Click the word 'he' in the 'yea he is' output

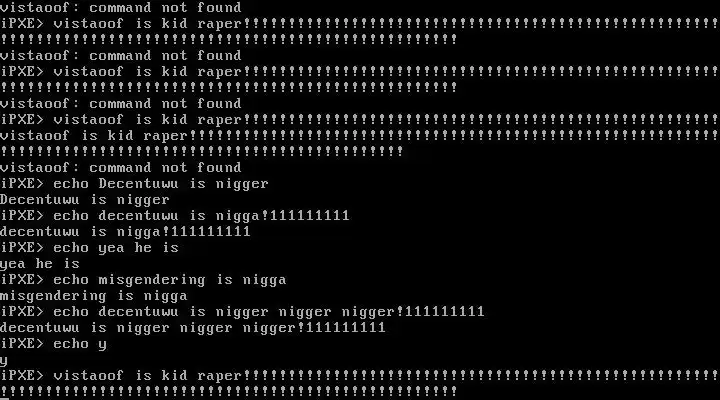(45, 264)
